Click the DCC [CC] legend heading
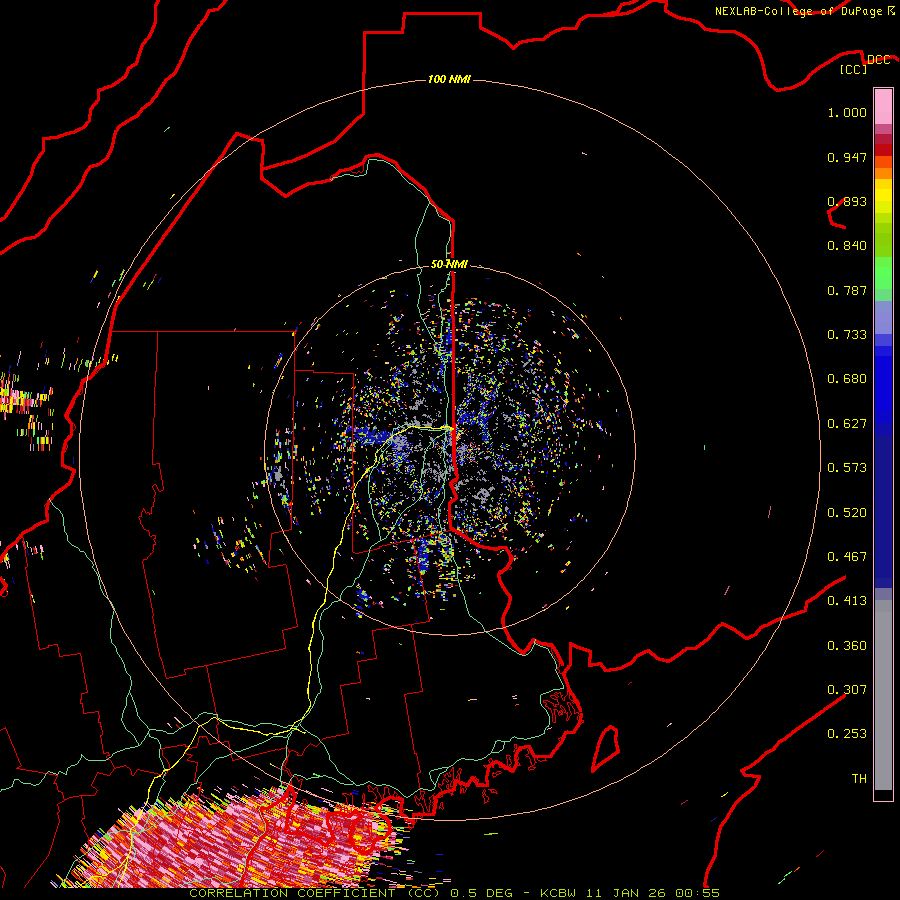 [864, 64]
